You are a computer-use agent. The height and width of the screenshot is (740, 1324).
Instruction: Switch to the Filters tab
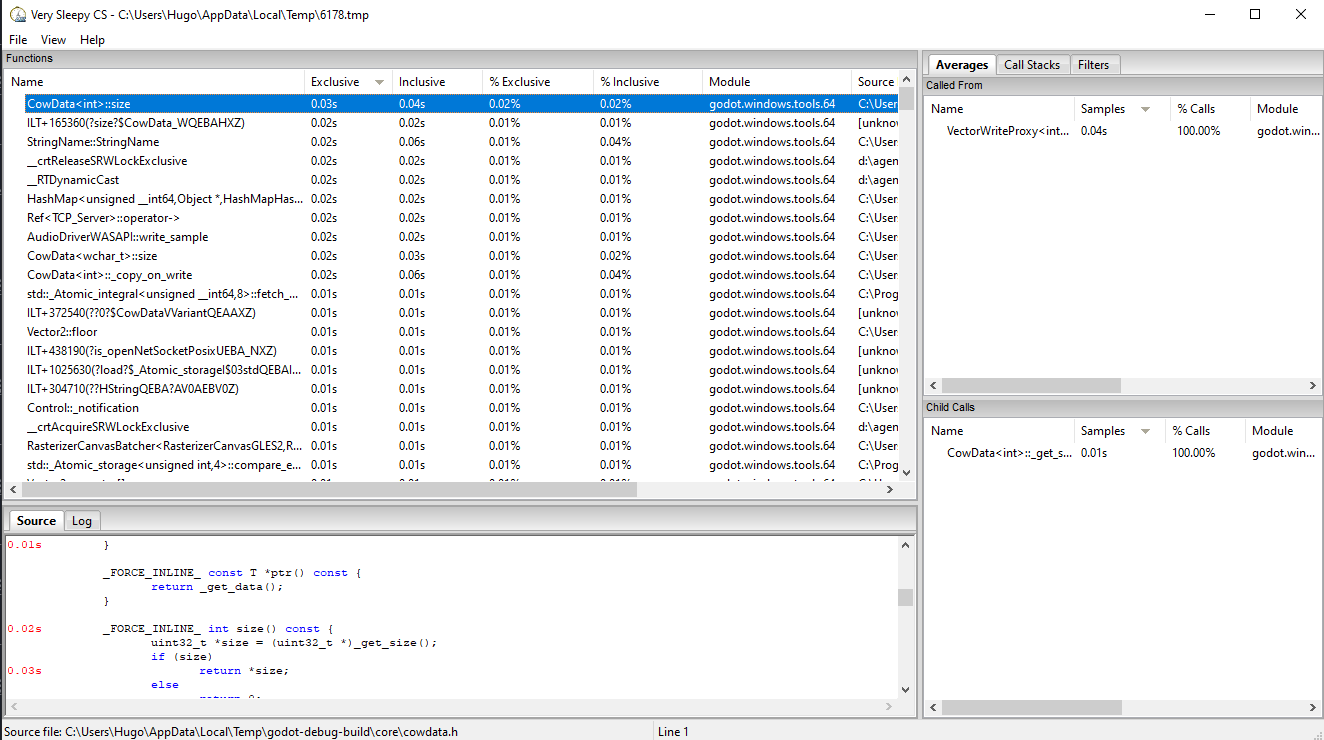(x=1095, y=64)
